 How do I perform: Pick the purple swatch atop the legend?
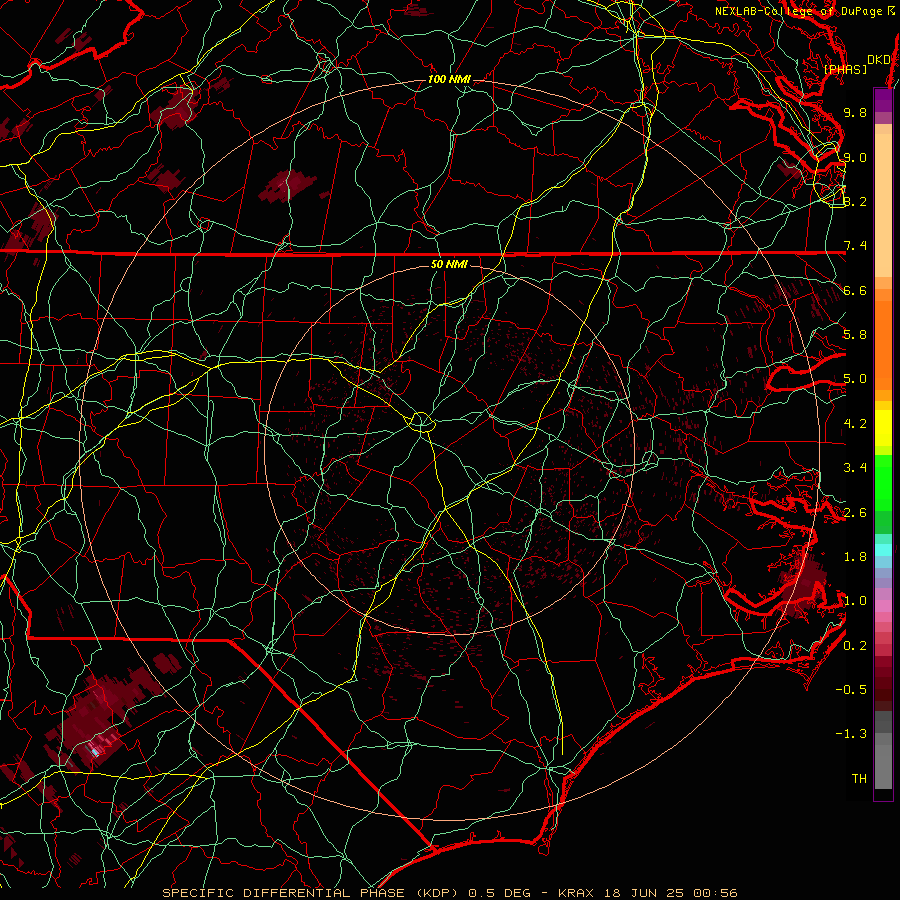tap(883, 100)
